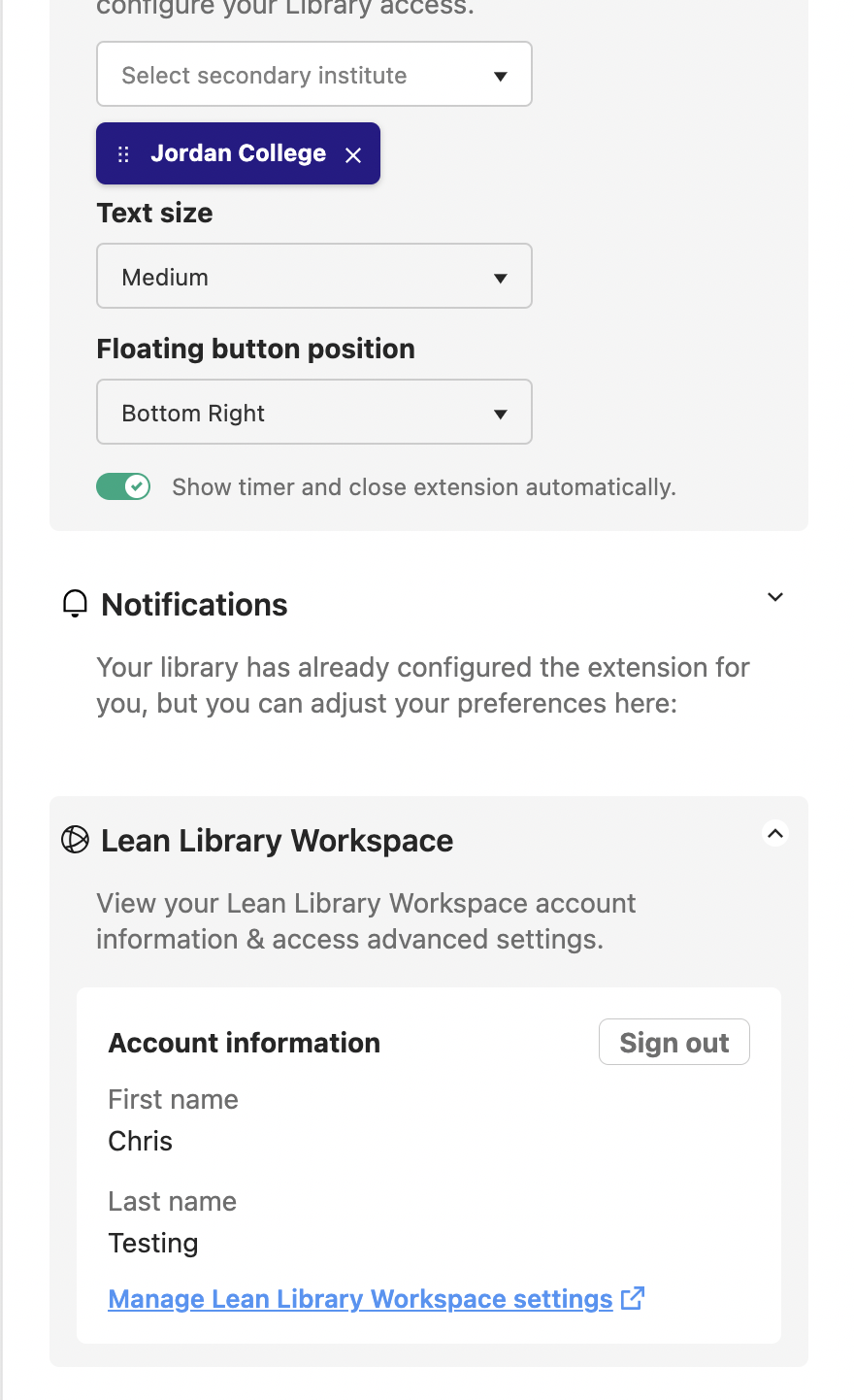
Task: Click the caret on the secondary institute selector
Action: tap(501, 74)
